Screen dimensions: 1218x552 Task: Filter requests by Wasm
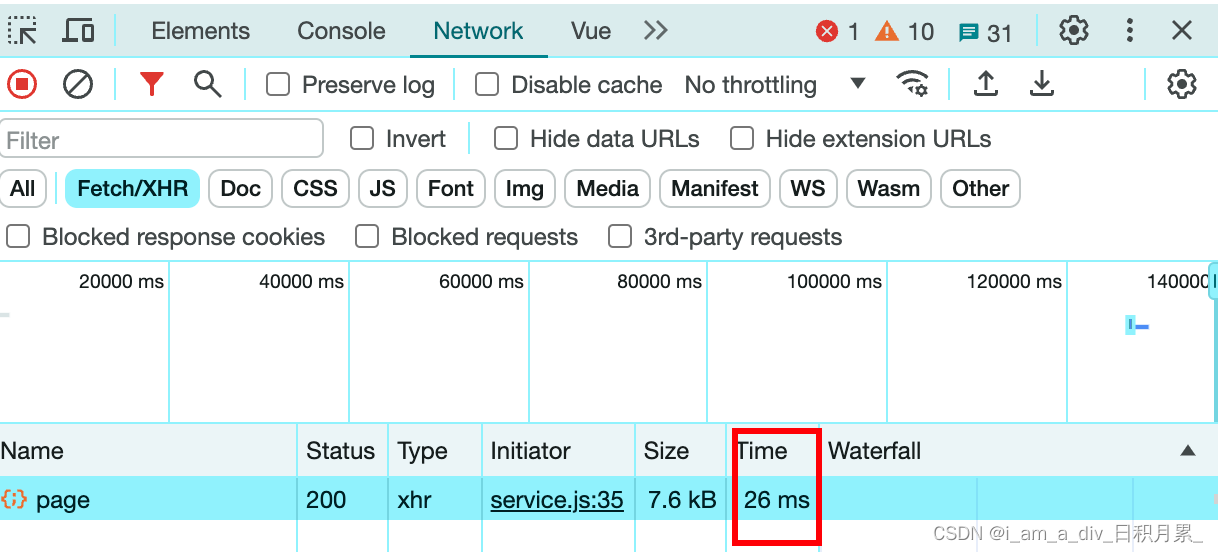[889, 188]
